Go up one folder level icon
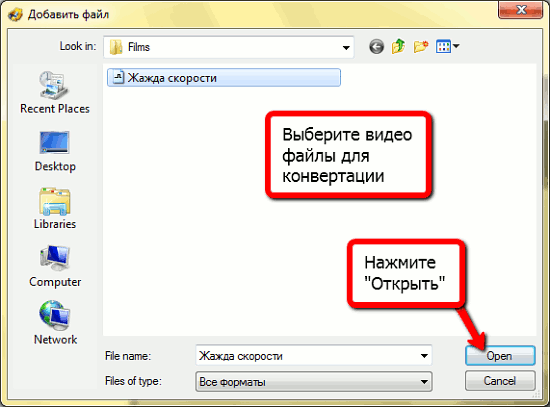This screenshot has width=550, height=407. click(398, 46)
